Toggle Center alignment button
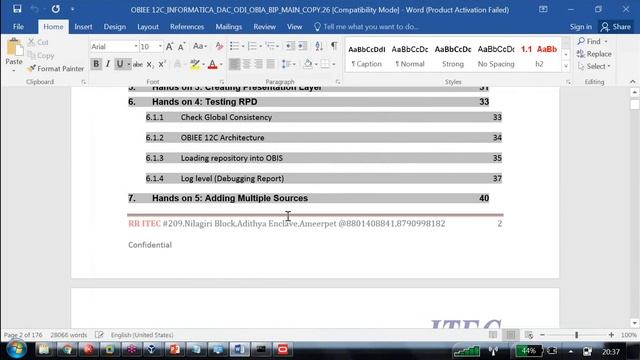This screenshot has height=360, width=640. [247, 64]
